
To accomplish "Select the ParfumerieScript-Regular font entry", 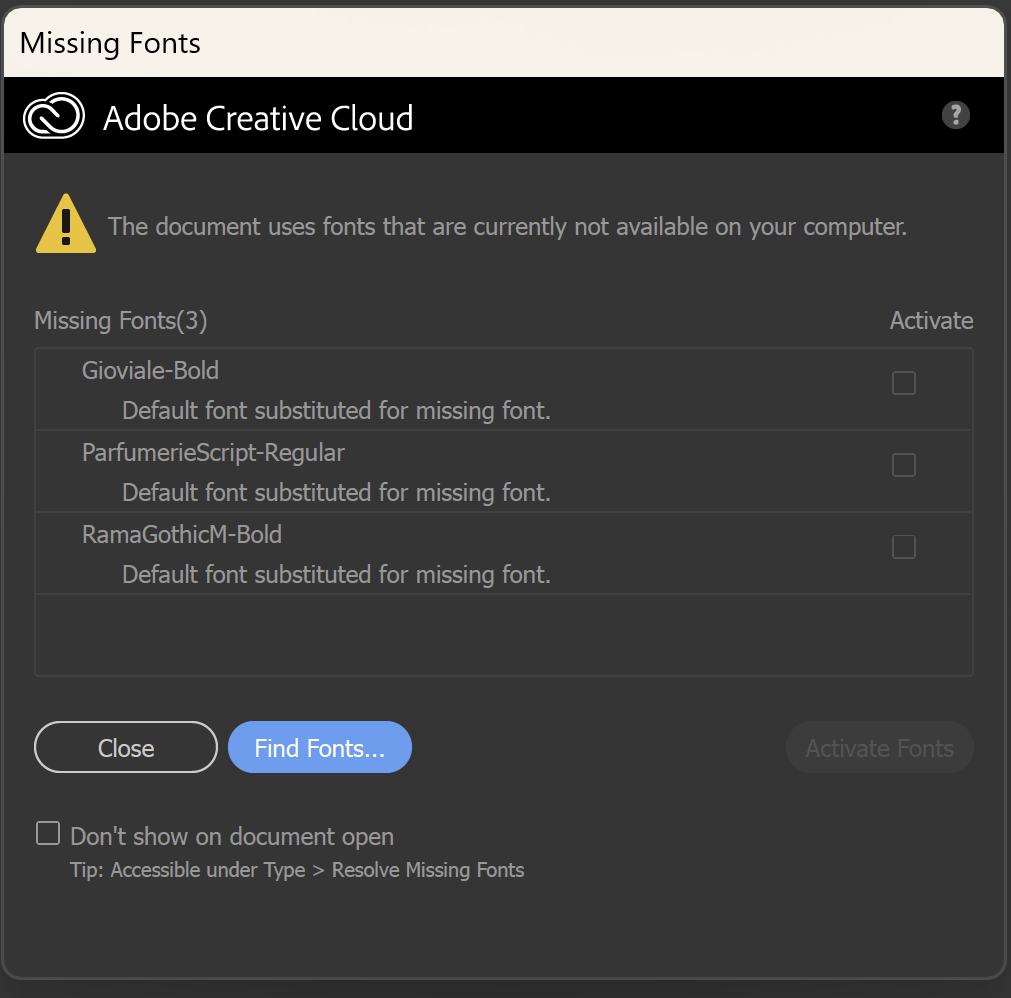I will 213,452.
